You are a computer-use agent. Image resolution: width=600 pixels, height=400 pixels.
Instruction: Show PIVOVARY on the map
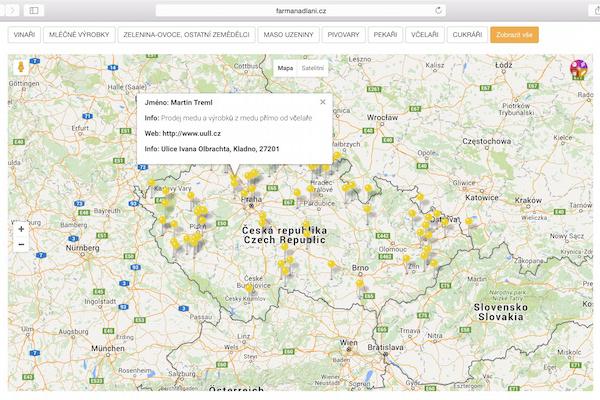coord(344,34)
